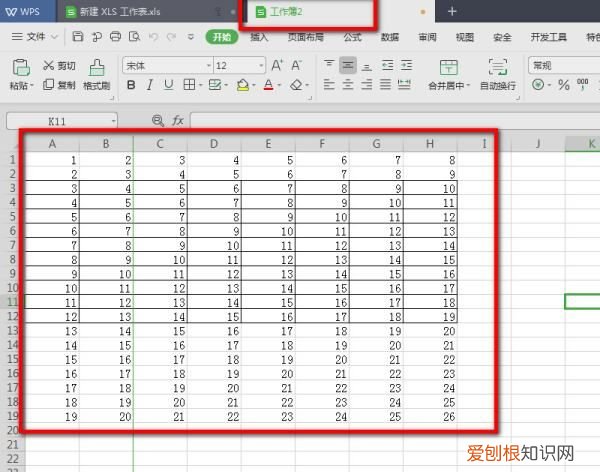Expand the borders dropdown arrow
The image size is (600, 472).
[200, 85]
